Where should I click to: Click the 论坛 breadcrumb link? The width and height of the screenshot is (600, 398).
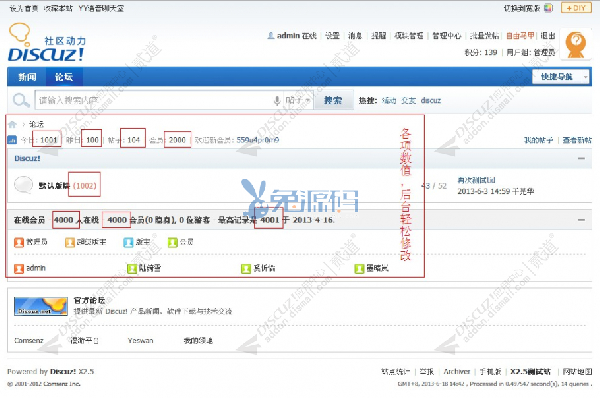tap(37, 124)
